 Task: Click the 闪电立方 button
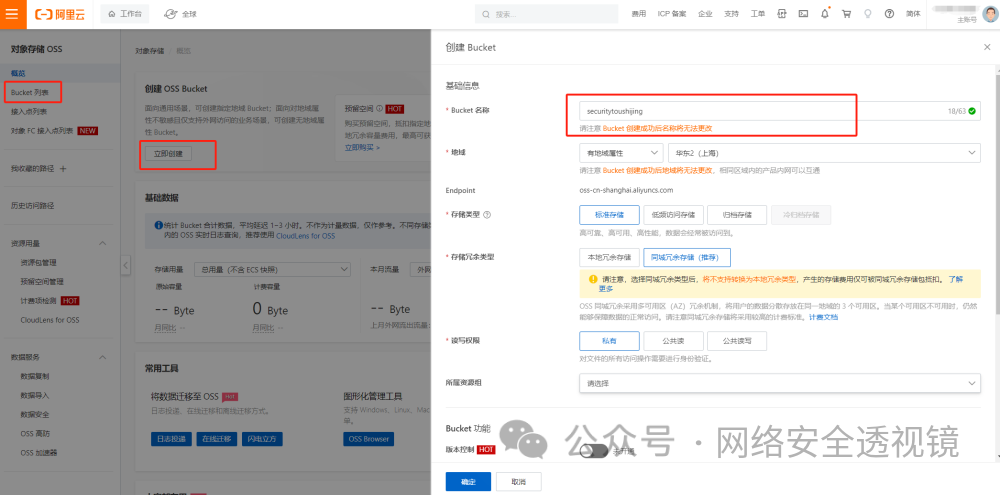click(x=263, y=439)
